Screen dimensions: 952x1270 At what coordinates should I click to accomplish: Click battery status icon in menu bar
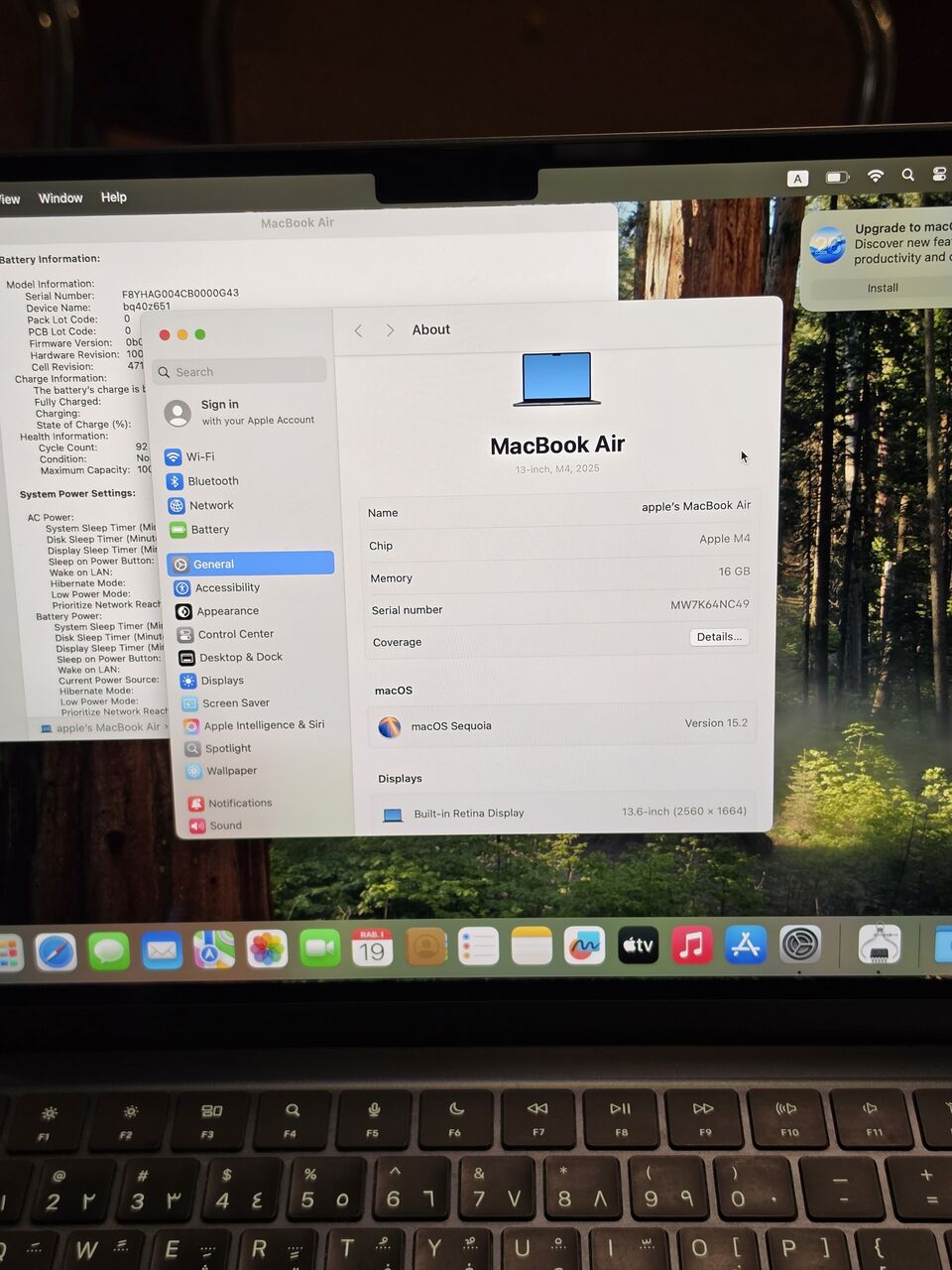pos(838,178)
